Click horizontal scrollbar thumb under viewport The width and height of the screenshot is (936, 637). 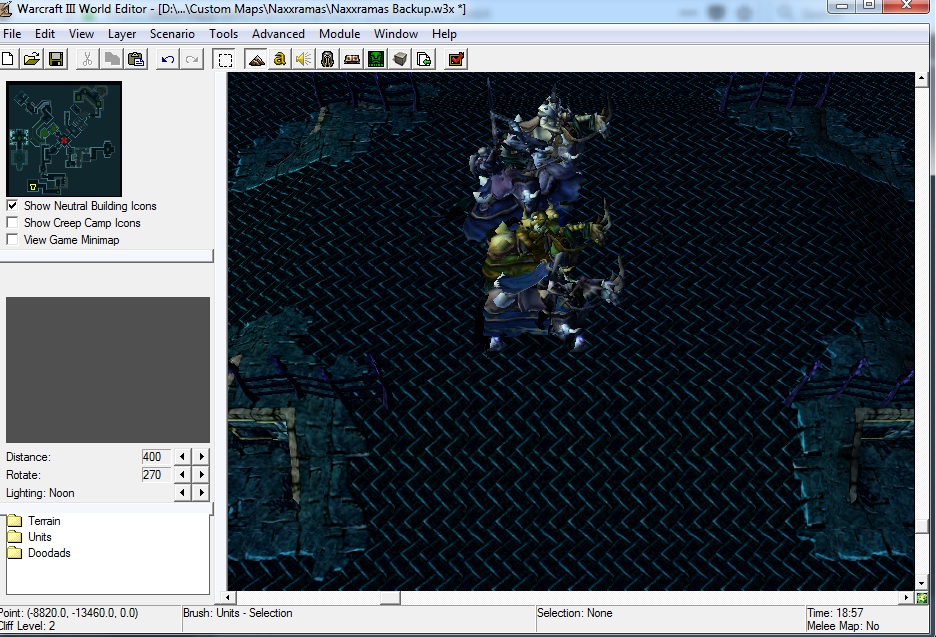click(390, 598)
